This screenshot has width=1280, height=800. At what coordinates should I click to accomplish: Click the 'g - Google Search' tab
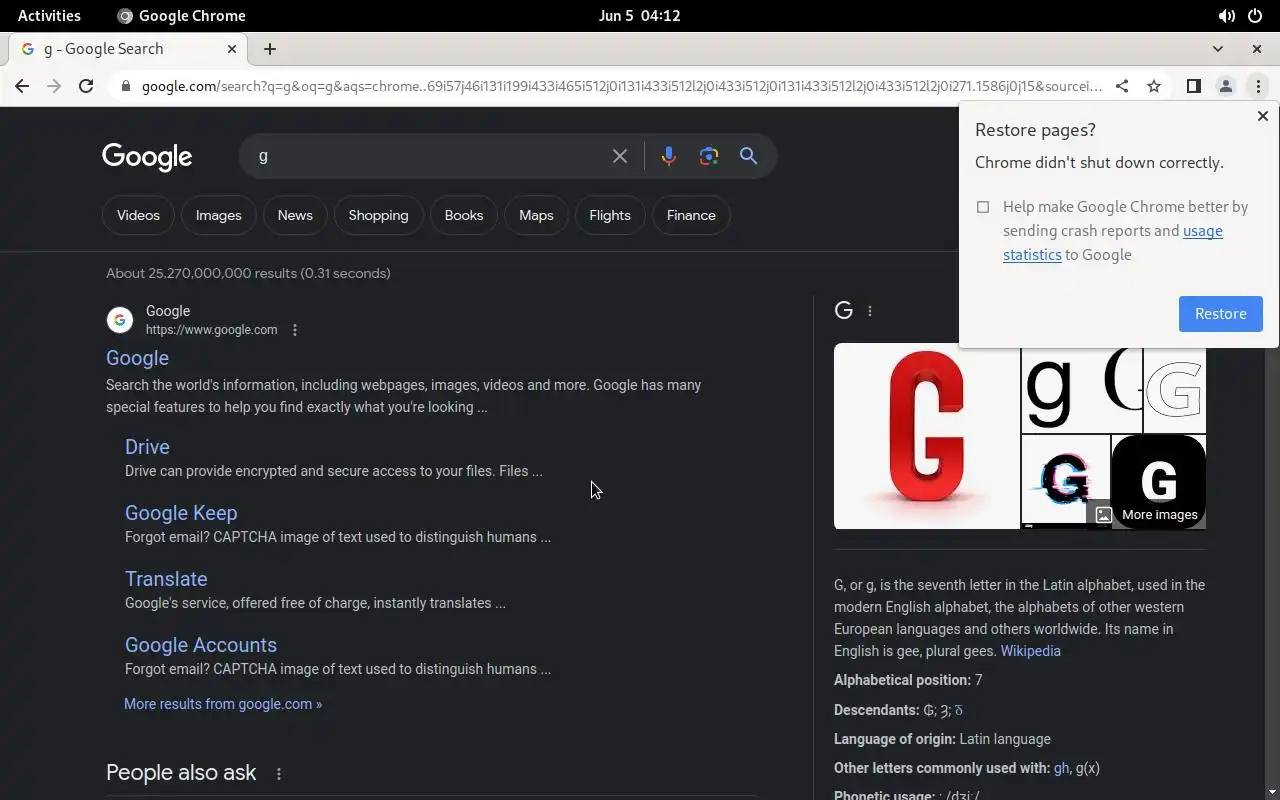[128, 49]
